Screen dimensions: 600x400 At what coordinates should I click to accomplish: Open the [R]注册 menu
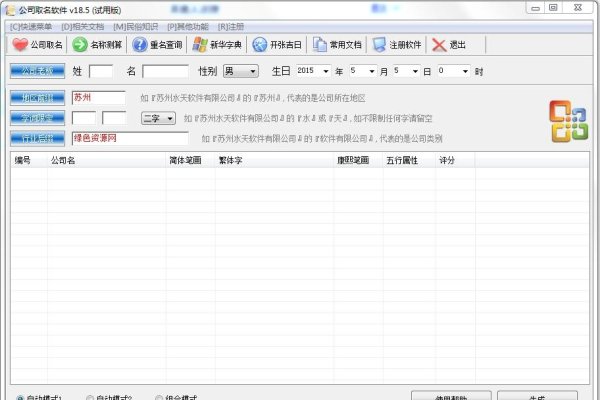point(231,26)
